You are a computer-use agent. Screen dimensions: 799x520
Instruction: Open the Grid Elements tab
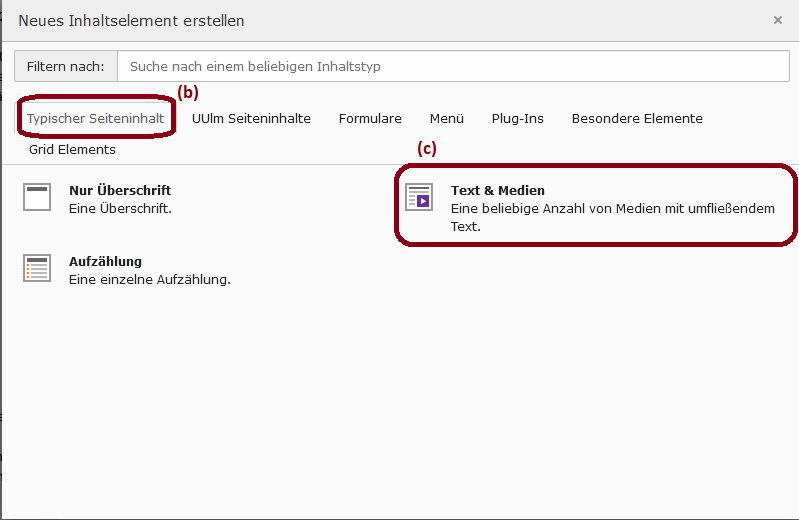72,149
